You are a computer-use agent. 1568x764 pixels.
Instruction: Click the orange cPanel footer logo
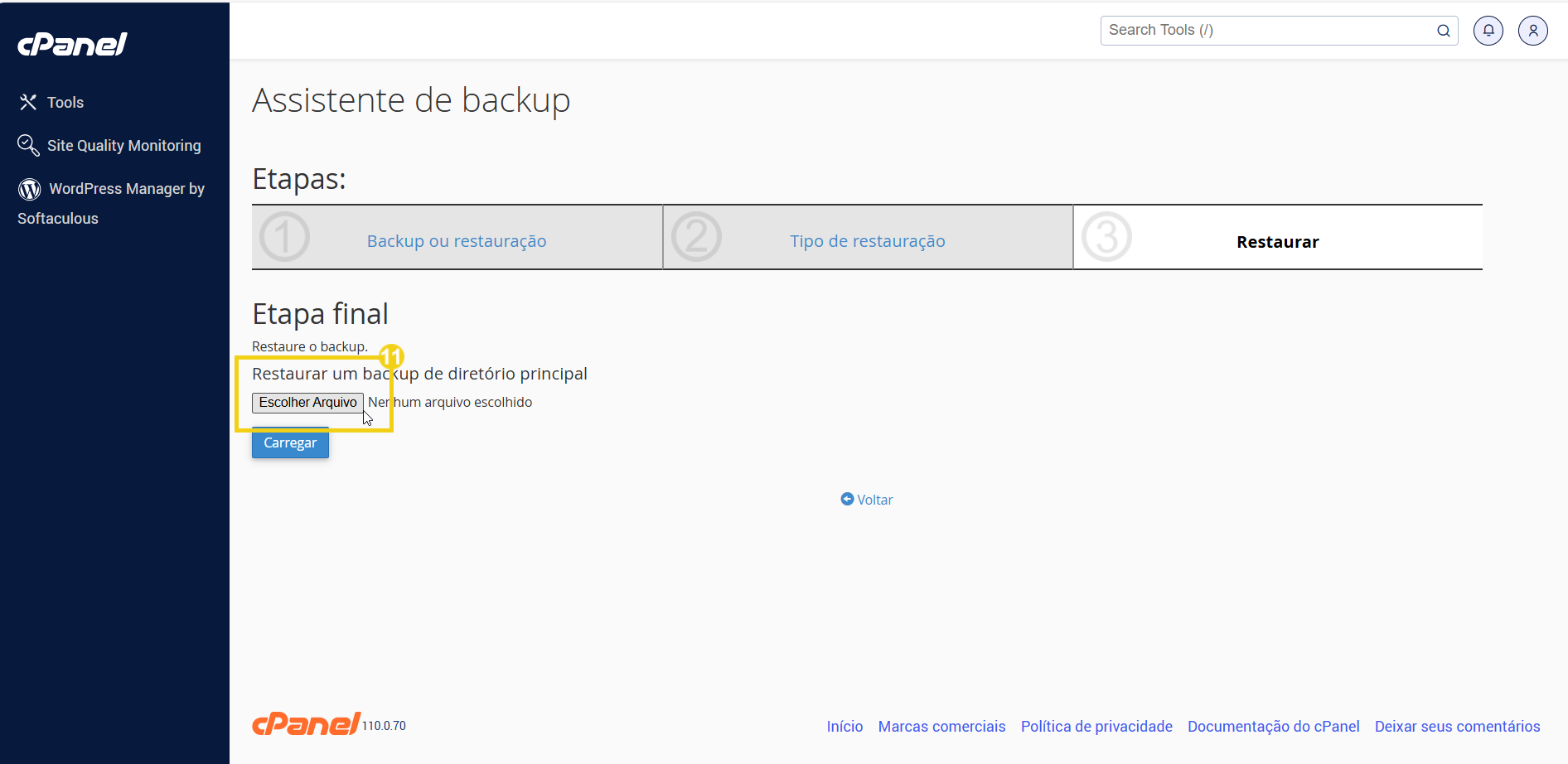pos(307,723)
